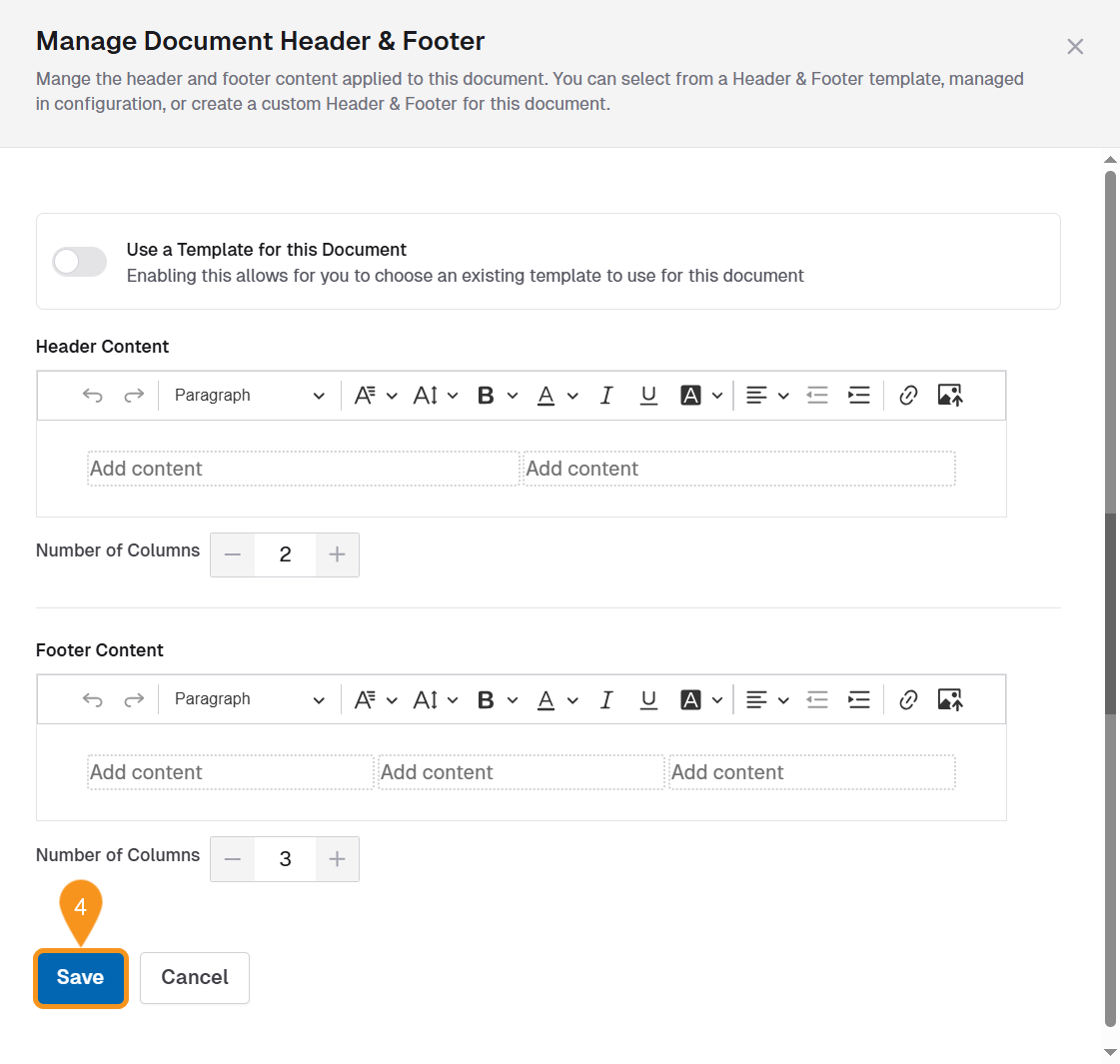Open the Paragraph style dropdown in Header toolbar
1120x1064 pixels.
point(248,395)
